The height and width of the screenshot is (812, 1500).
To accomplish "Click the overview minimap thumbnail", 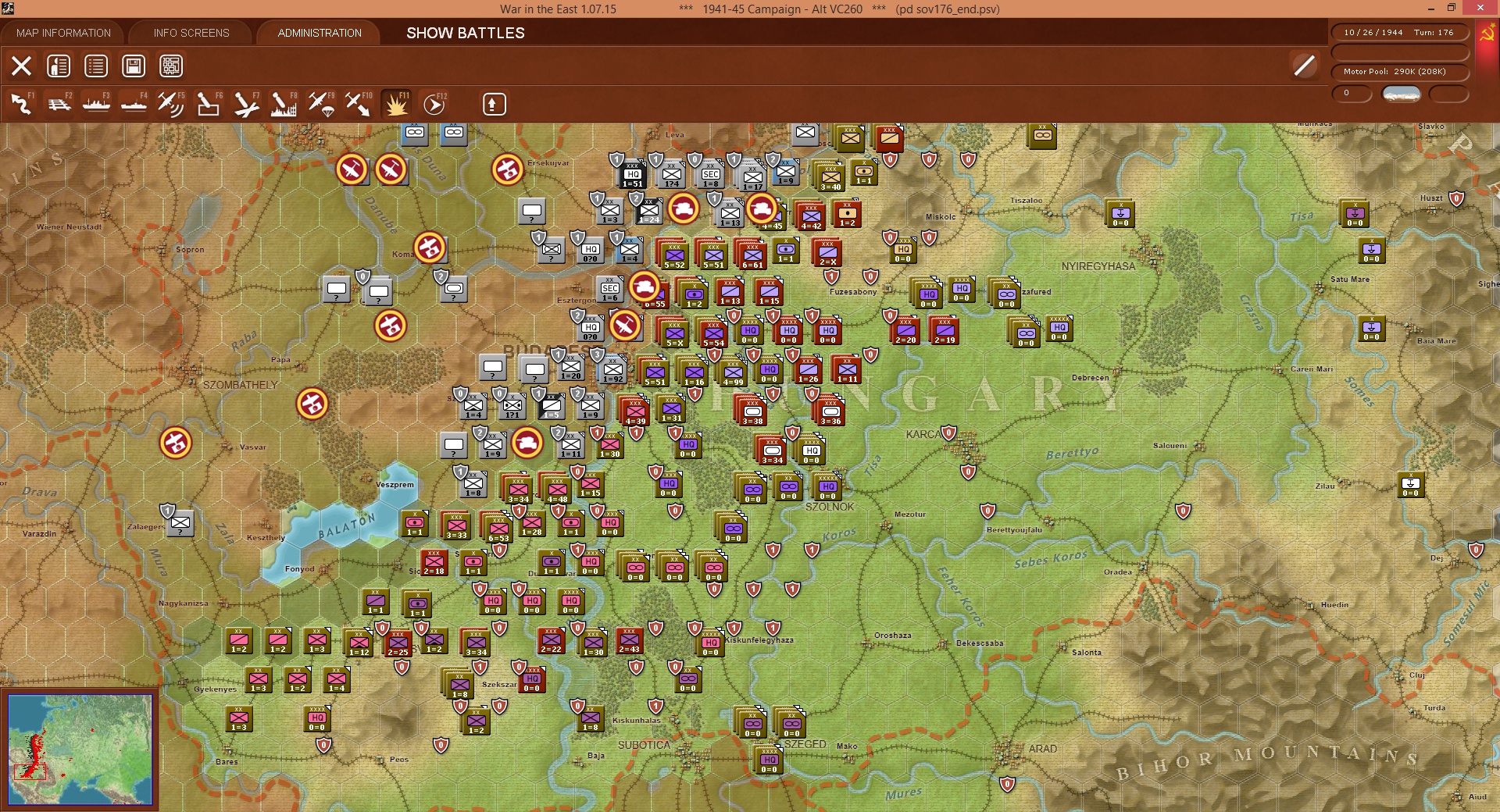I will (80, 750).
